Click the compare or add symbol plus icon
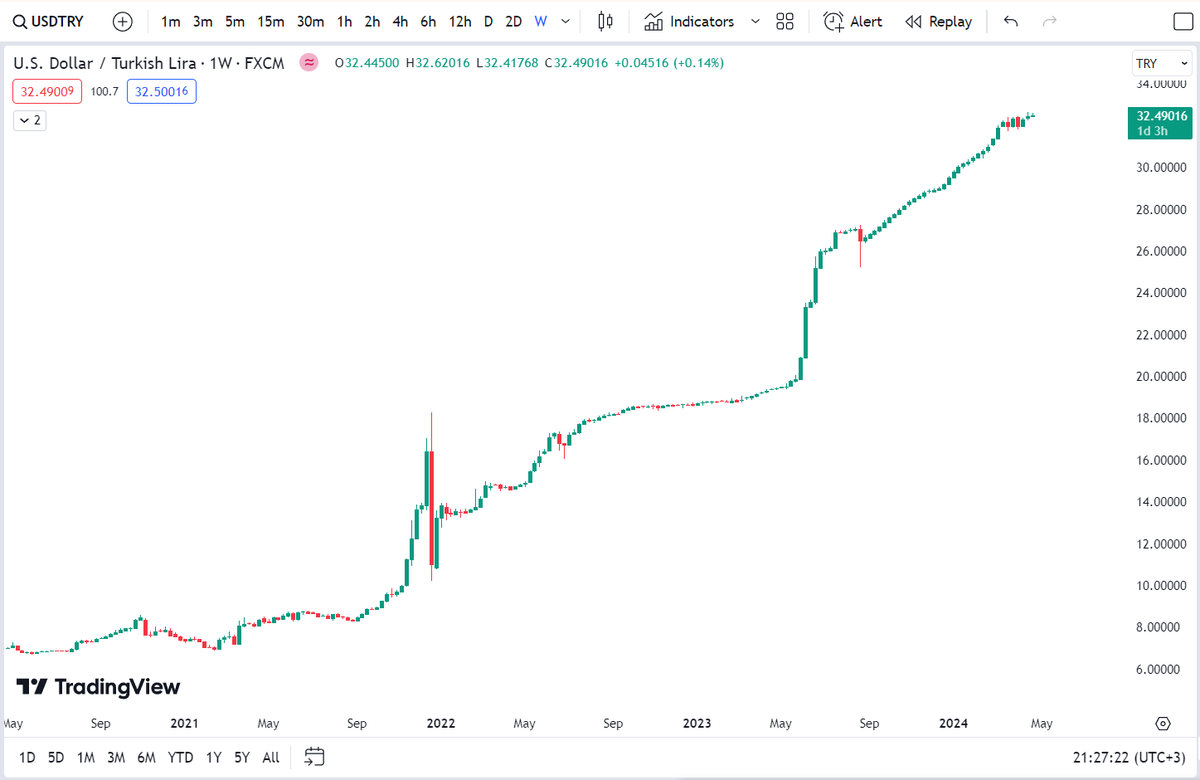The width and height of the screenshot is (1200, 780). [x=122, y=21]
